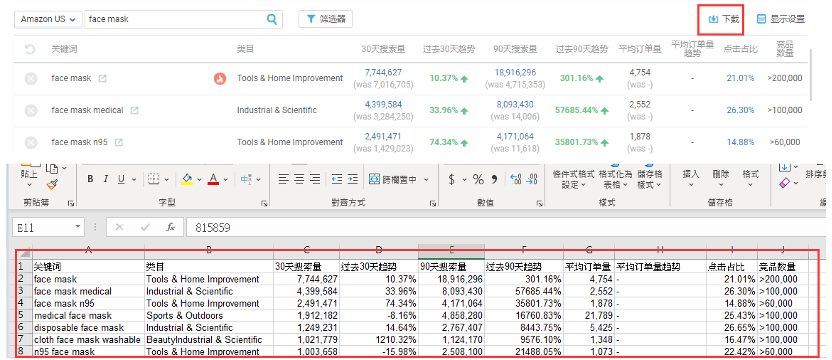The image size is (832, 360).
Task: Open external link icon next to face mask n95
Action: click(119, 142)
